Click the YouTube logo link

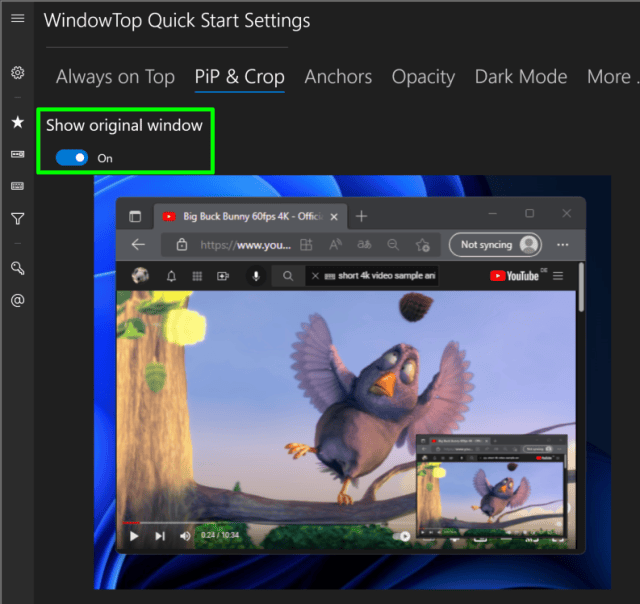point(514,276)
